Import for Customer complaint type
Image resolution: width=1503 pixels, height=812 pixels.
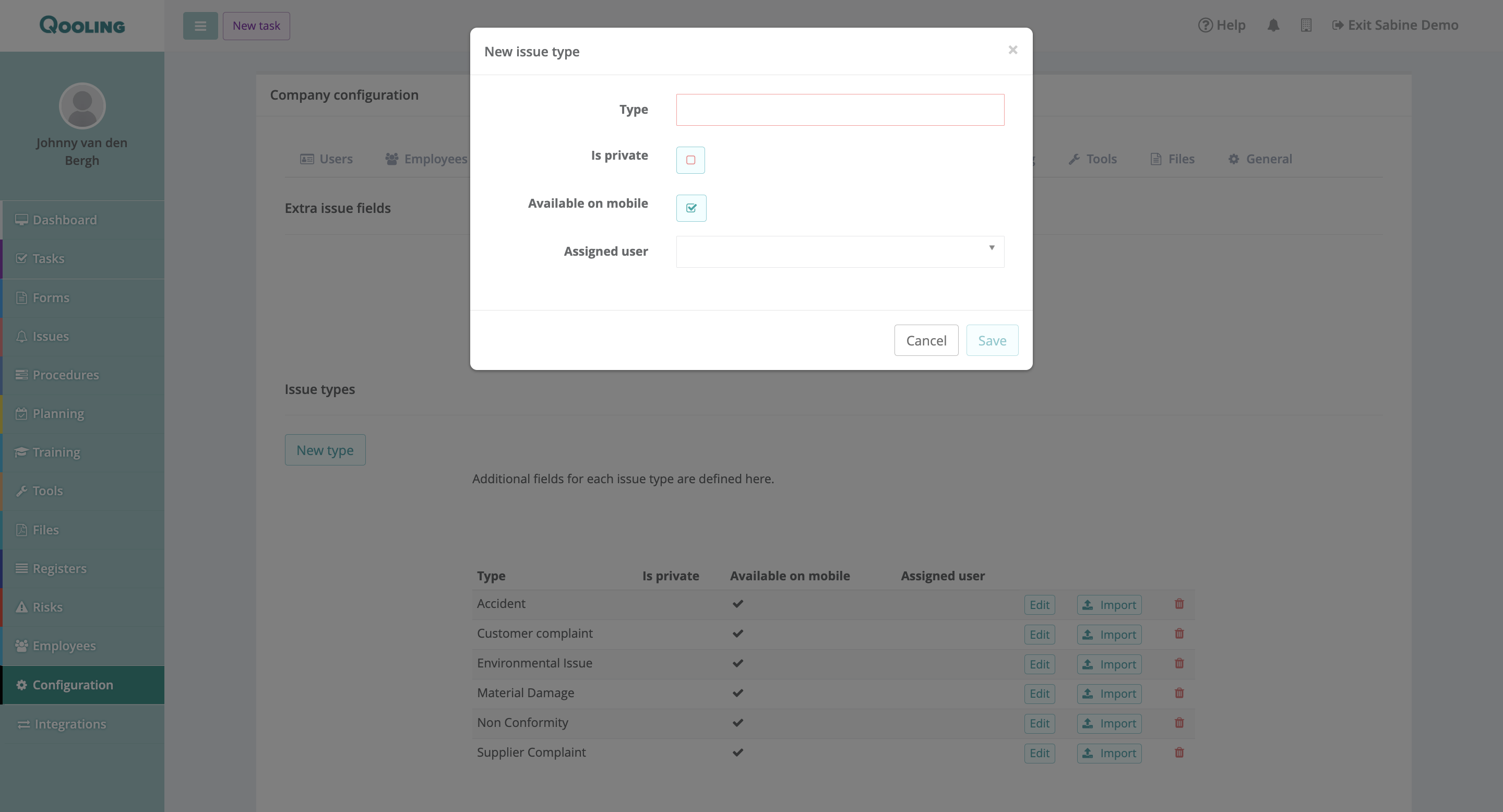click(1108, 634)
